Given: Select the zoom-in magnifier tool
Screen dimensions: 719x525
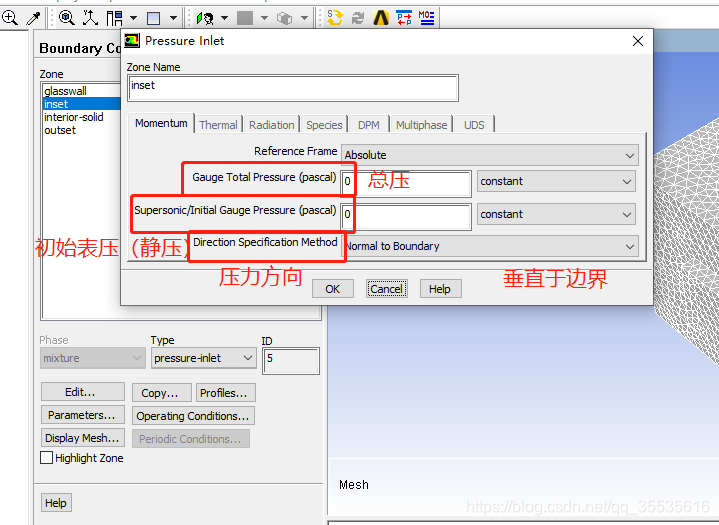Looking at the screenshot, I should (10, 18).
